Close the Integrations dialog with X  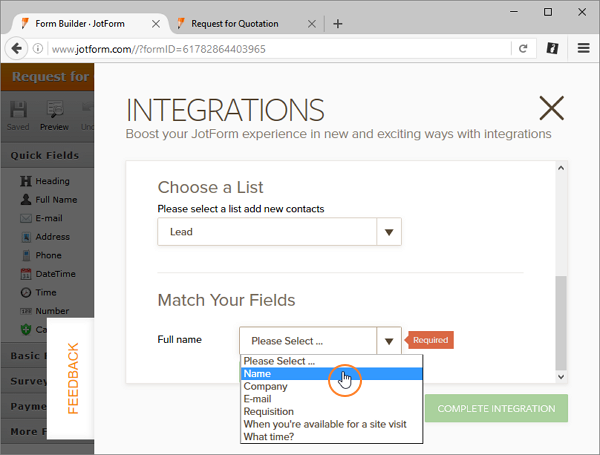[x=551, y=108]
